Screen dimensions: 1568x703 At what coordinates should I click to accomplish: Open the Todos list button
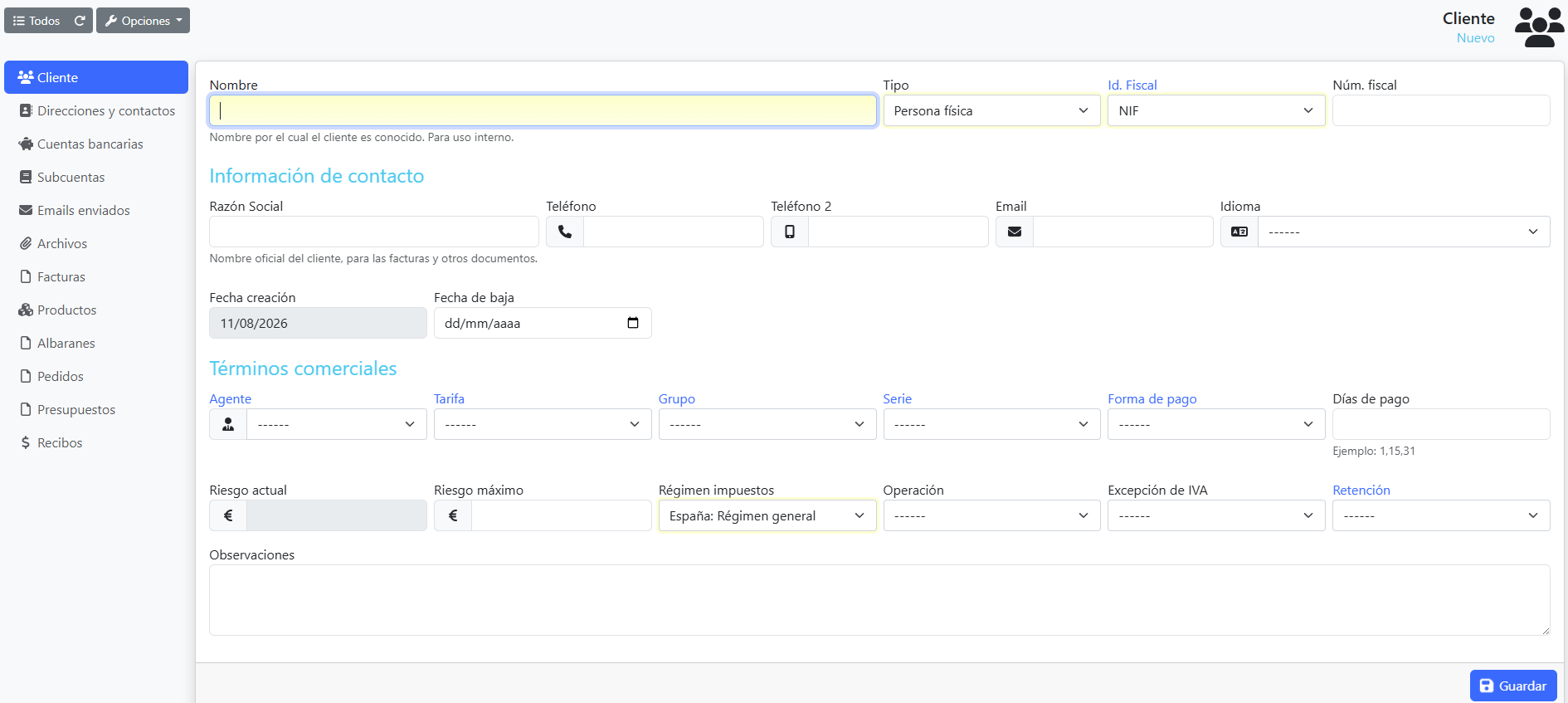37,21
